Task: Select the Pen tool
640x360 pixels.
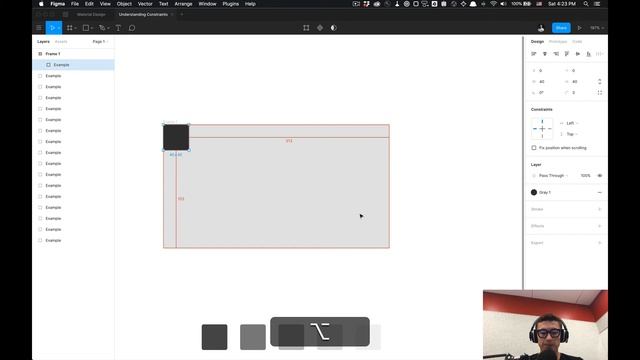Action: pos(102,28)
